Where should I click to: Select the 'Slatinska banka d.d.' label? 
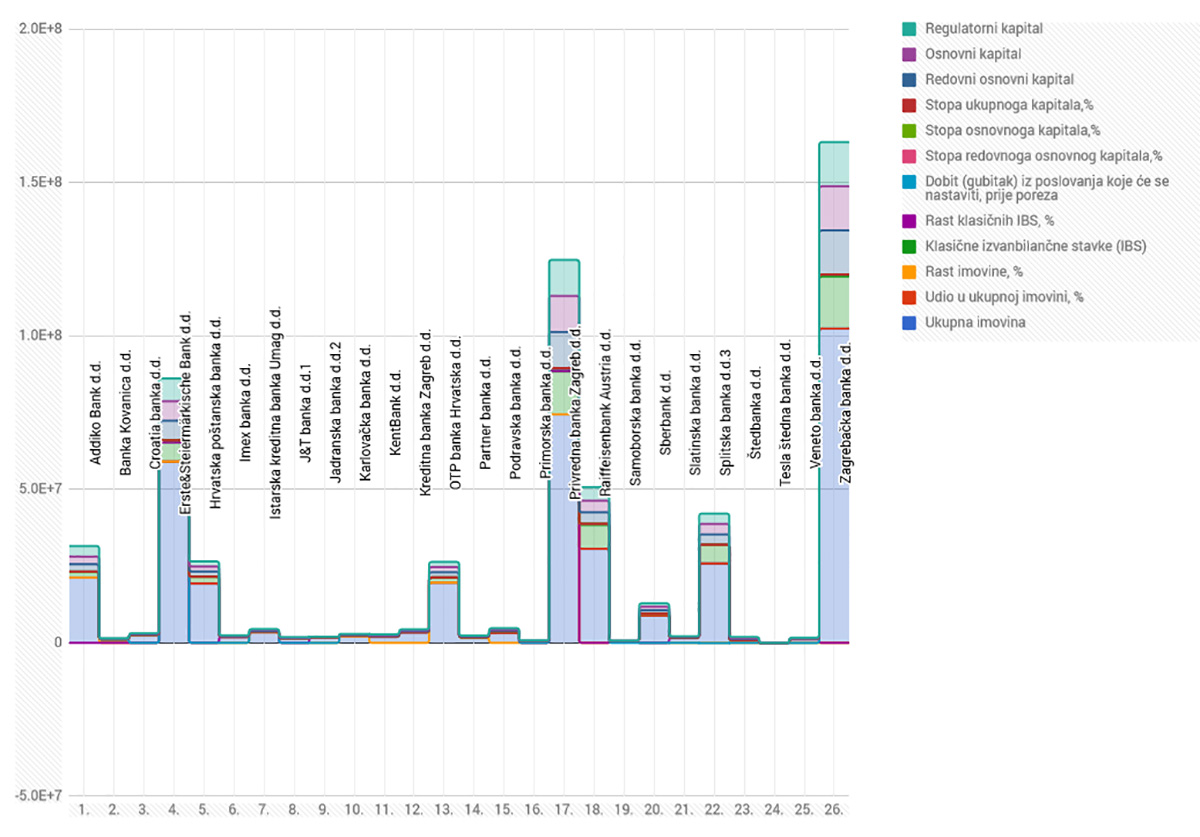695,413
